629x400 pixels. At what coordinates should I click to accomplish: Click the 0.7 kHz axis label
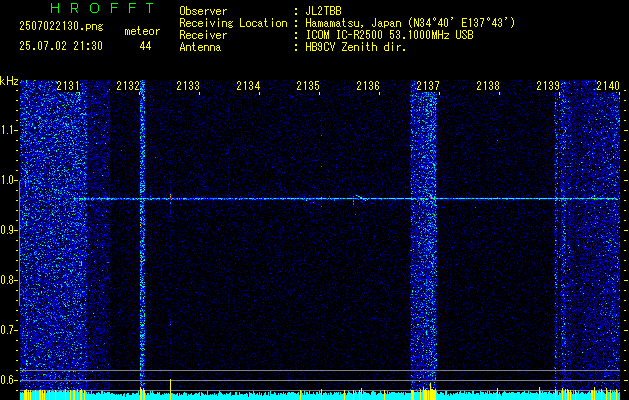click(x=8, y=330)
